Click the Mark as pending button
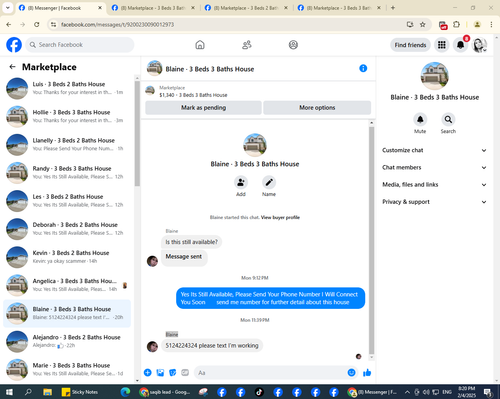Viewport: 500px width, 399px height. 203,108
